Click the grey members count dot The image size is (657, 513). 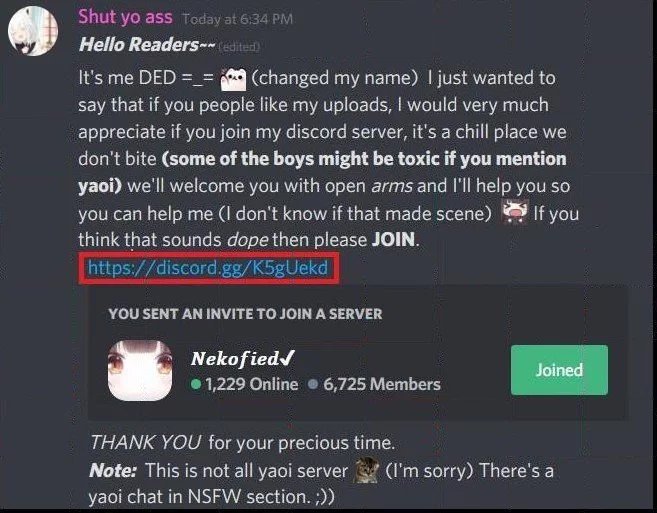(x=313, y=384)
